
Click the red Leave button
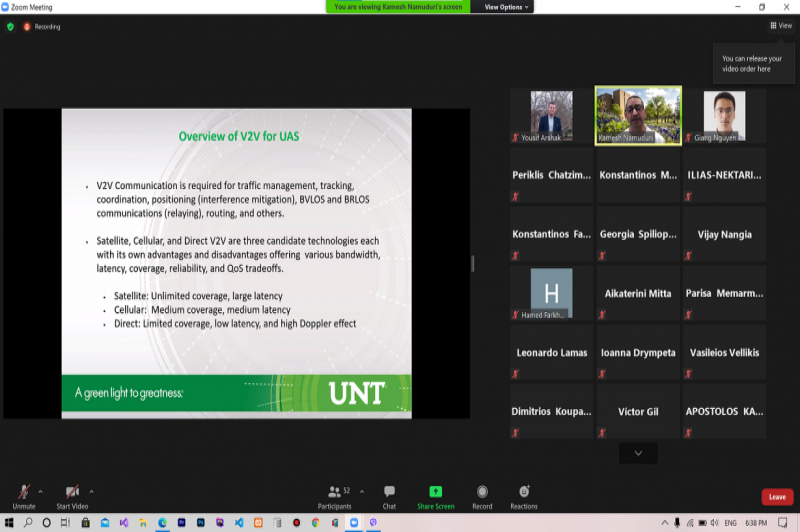pos(776,497)
